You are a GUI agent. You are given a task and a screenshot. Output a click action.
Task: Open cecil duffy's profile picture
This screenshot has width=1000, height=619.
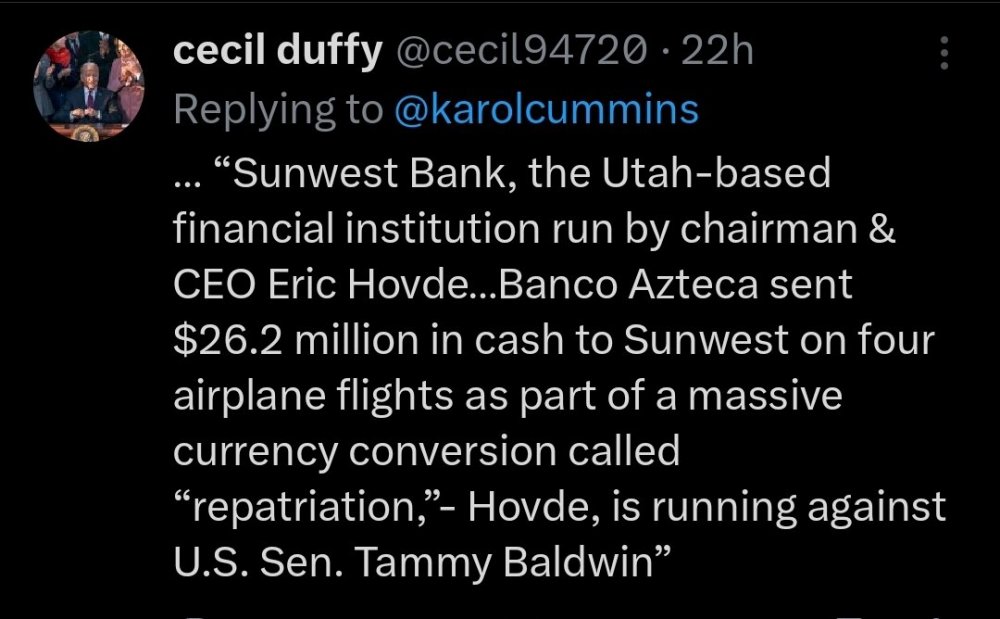point(89,86)
